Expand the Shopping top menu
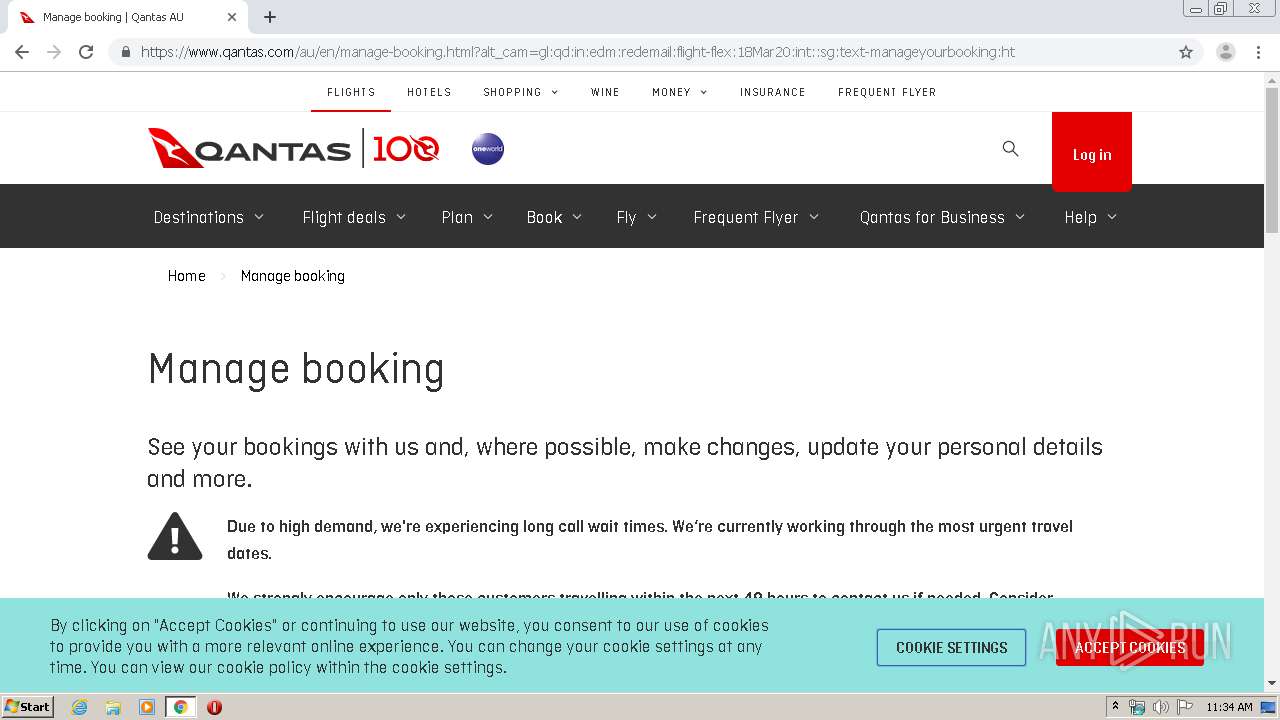The height and width of the screenshot is (720, 1280). pos(521,92)
